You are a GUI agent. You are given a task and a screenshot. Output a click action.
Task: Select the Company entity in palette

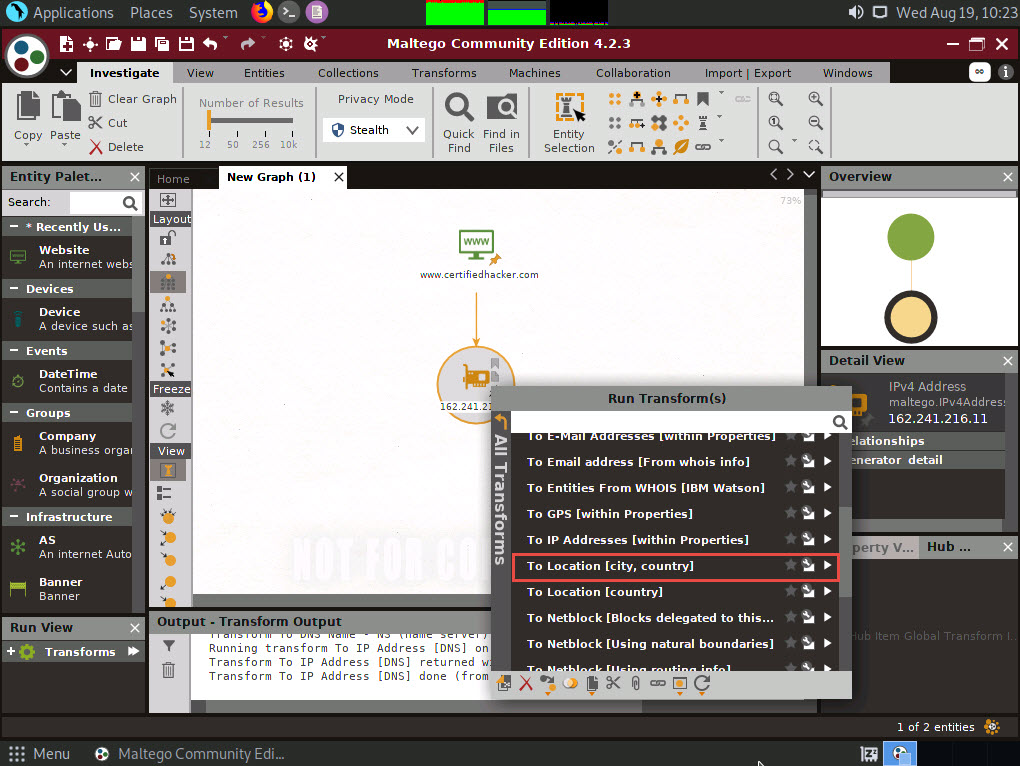click(68, 443)
